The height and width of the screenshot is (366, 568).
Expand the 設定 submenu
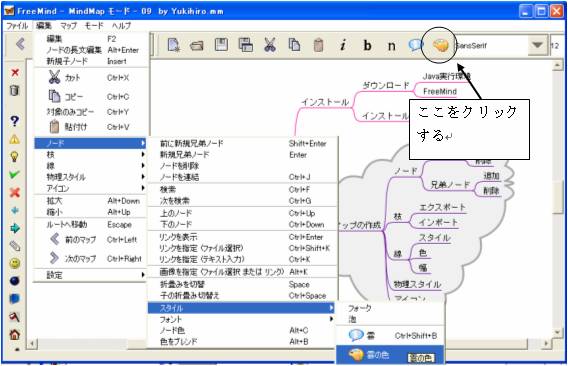(90, 275)
